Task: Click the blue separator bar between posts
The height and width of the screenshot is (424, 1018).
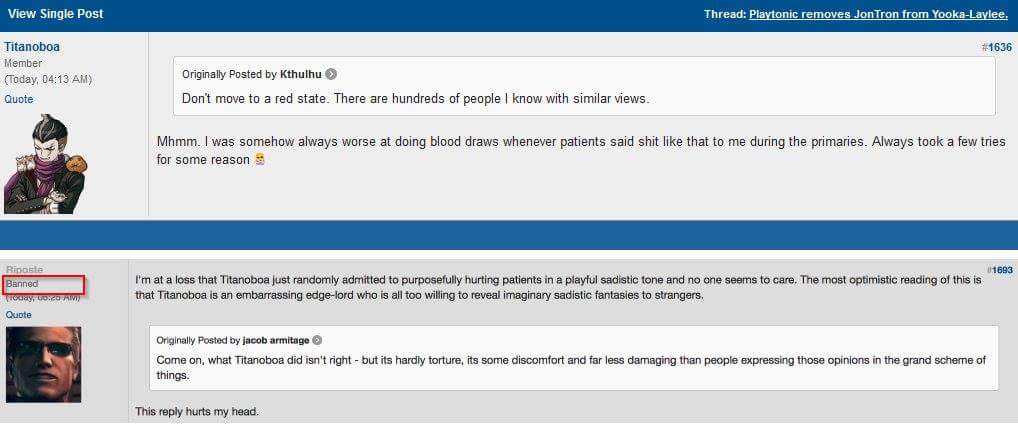Action: [x=509, y=234]
